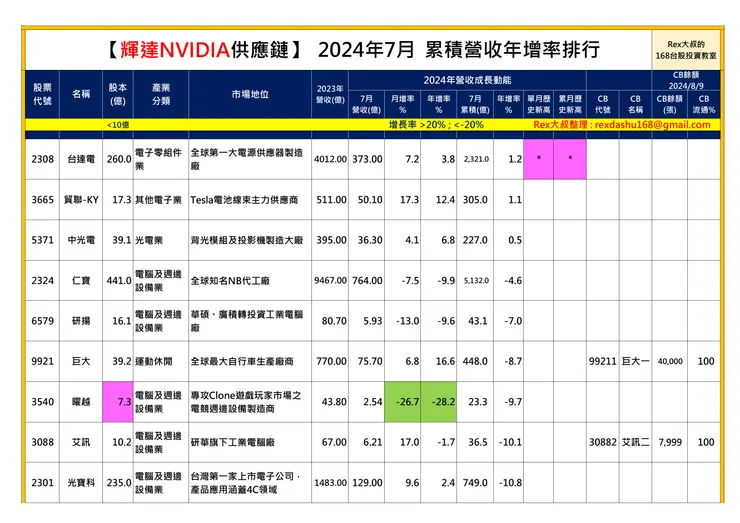Click 台達電 pink single-month record star cell

pos(538,159)
